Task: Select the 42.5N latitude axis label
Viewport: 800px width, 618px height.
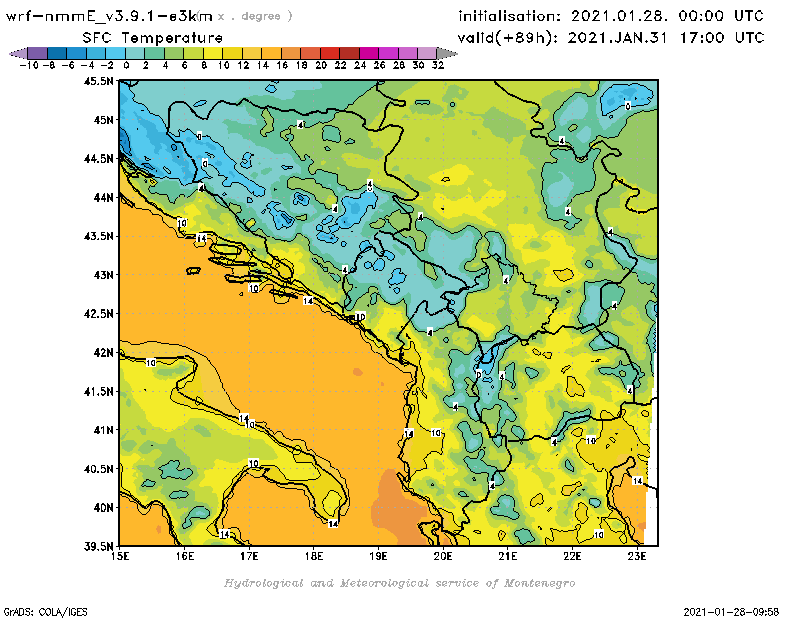Action: point(98,313)
